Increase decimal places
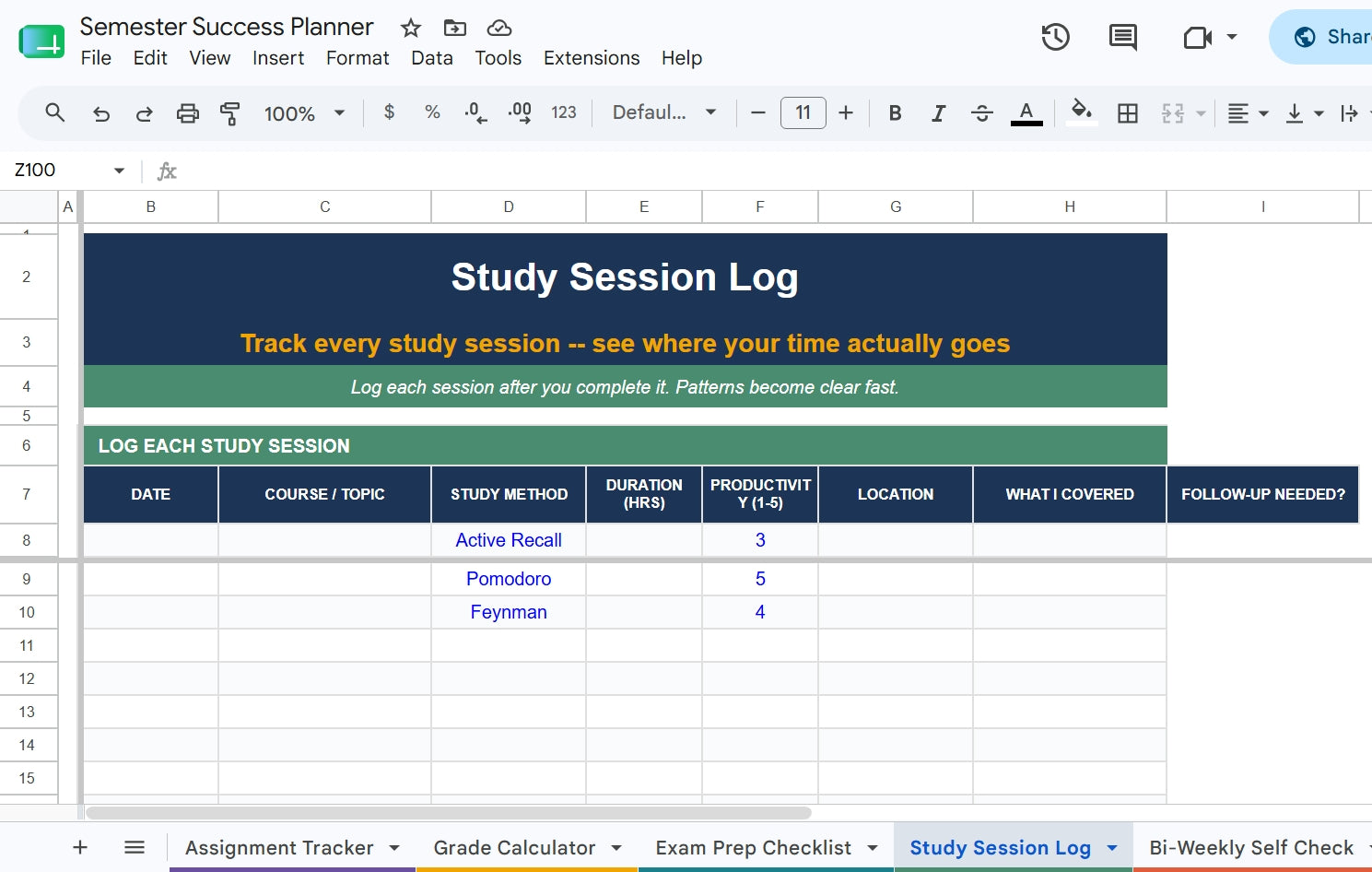Image resolution: width=1372 pixels, height=872 pixels. point(520,112)
